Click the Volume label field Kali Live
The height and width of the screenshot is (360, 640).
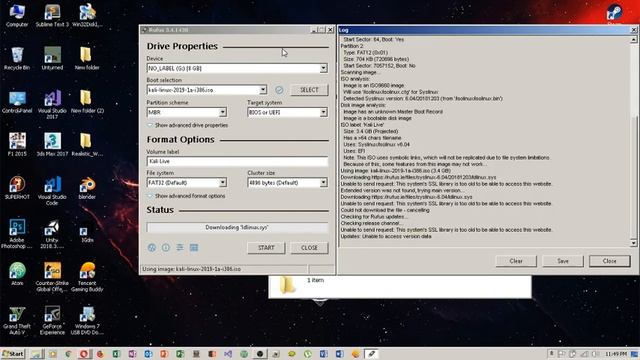[x=237, y=161]
